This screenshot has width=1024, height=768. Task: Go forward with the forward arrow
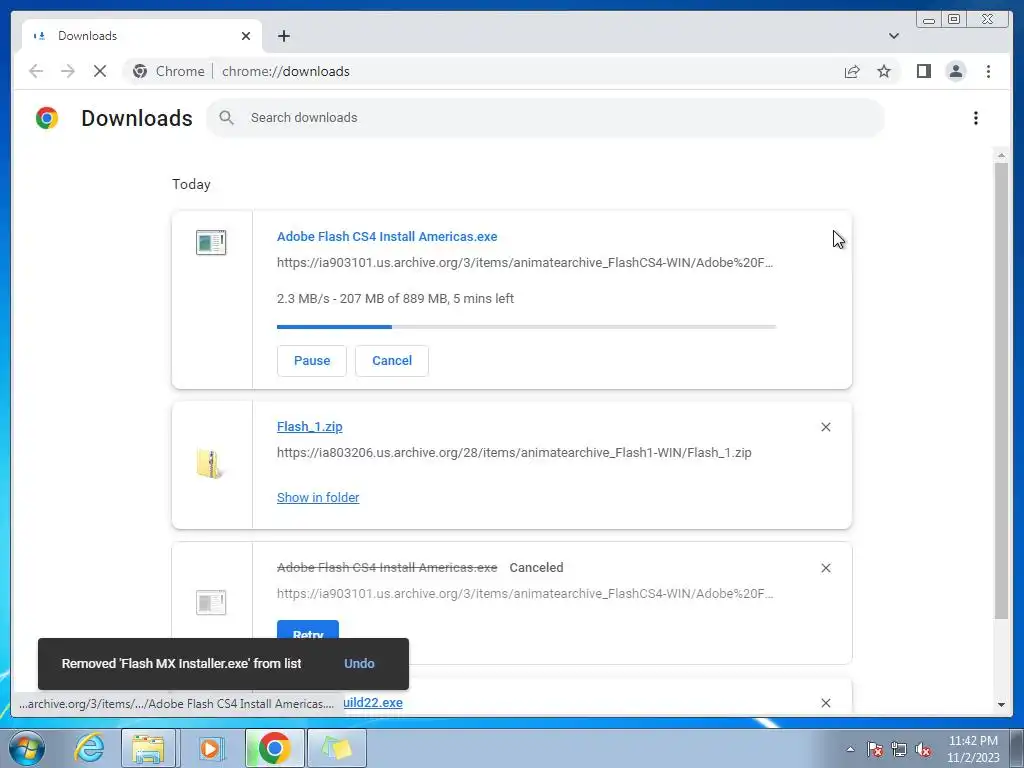pos(67,71)
